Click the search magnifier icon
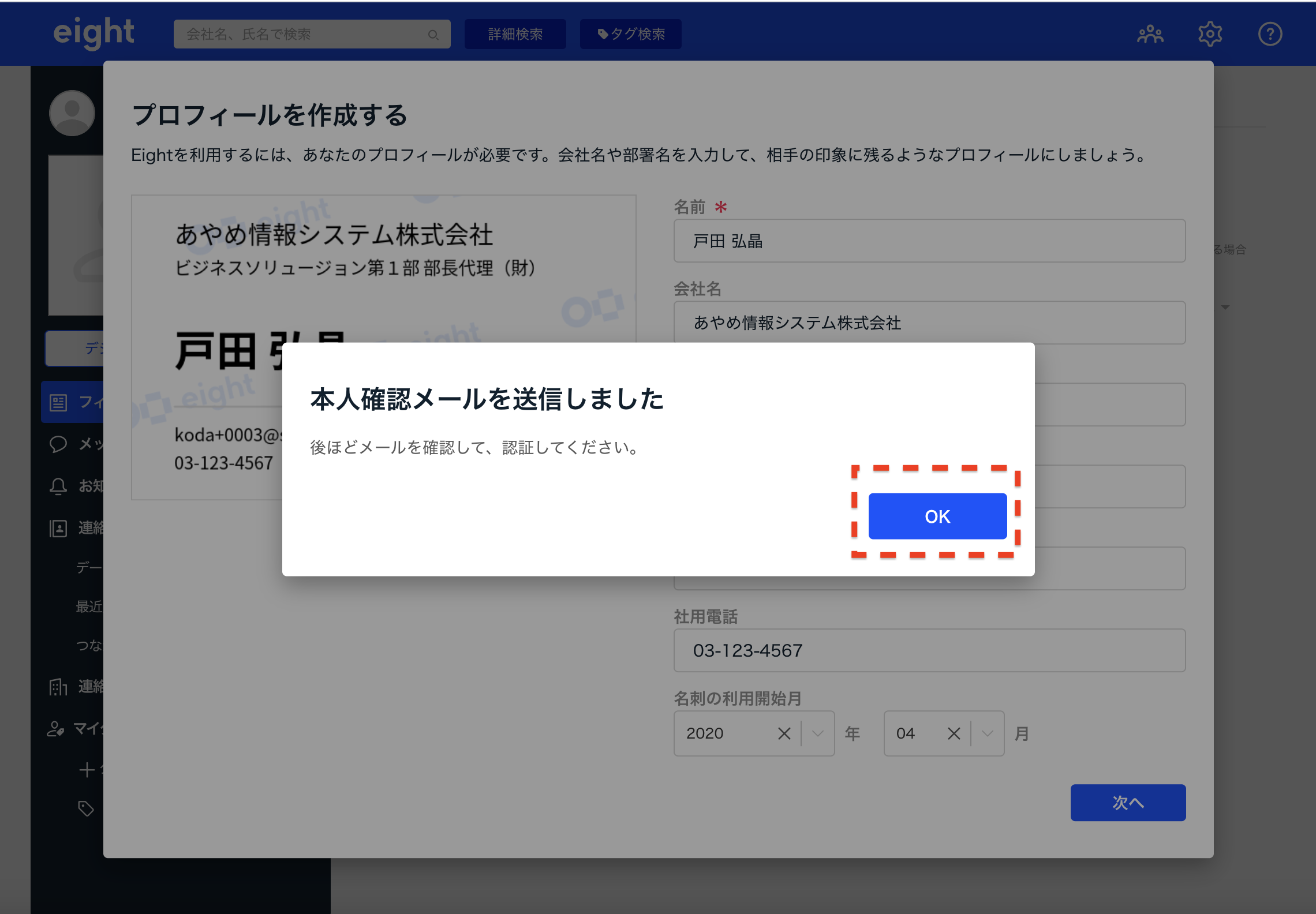 (433, 35)
